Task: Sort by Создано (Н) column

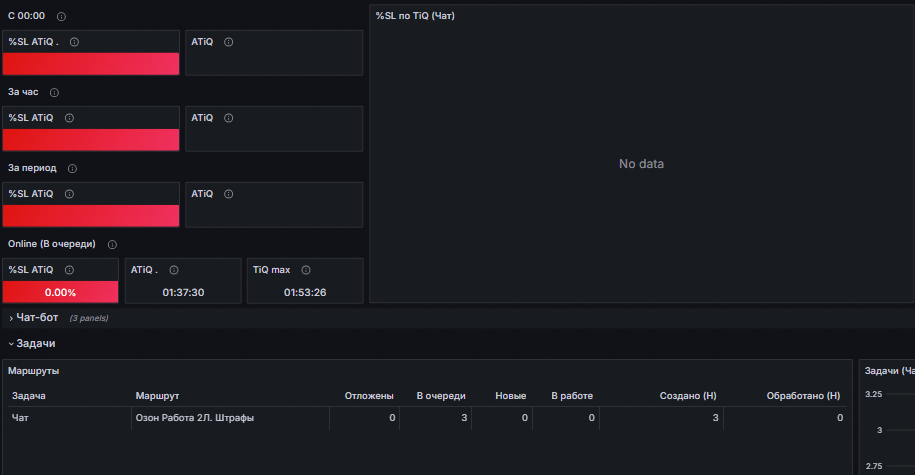Action: [x=688, y=396]
